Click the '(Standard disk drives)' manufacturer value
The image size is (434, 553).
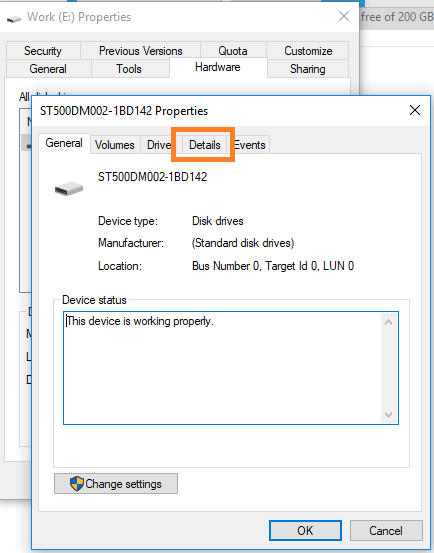click(x=243, y=243)
